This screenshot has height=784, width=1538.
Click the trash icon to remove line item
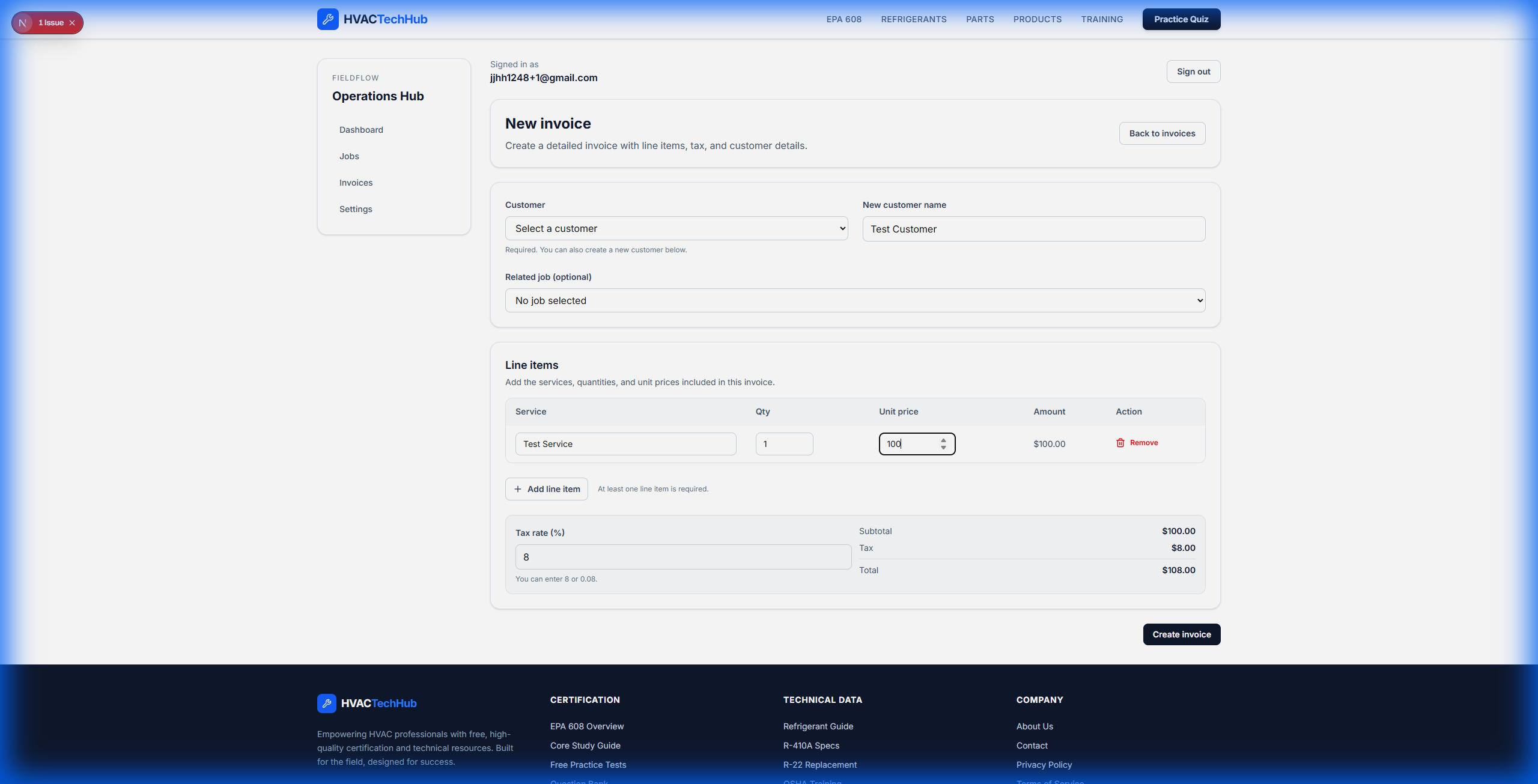tap(1120, 443)
